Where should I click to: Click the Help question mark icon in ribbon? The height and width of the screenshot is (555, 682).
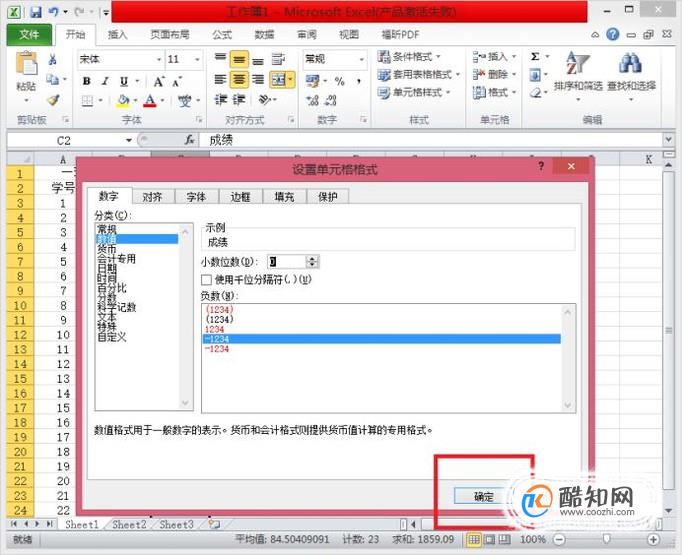coord(612,34)
